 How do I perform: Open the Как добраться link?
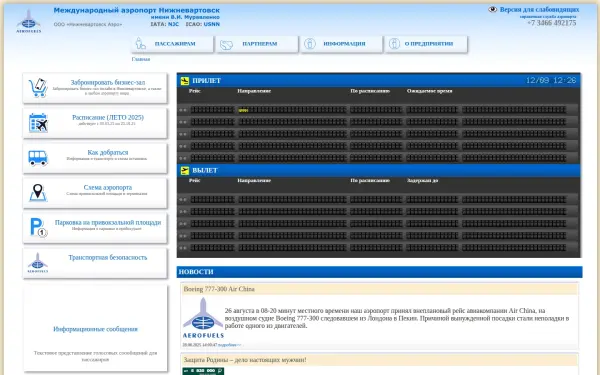pyautogui.click(x=108, y=152)
